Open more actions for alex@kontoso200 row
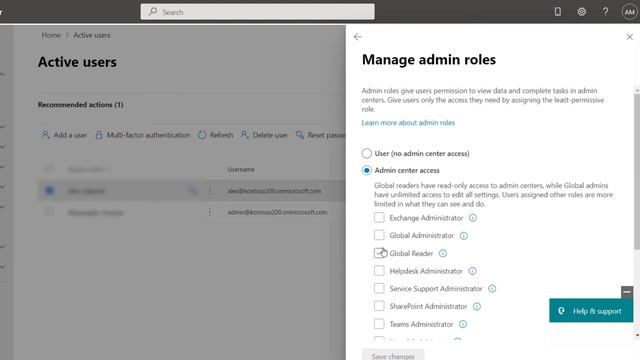Image resolution: width=640 pixels, height=360 pixels. click(x=210, y=191)
